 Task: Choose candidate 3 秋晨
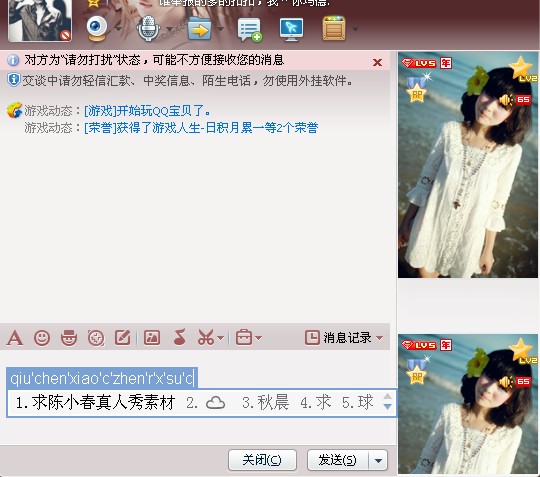(266, 402)
